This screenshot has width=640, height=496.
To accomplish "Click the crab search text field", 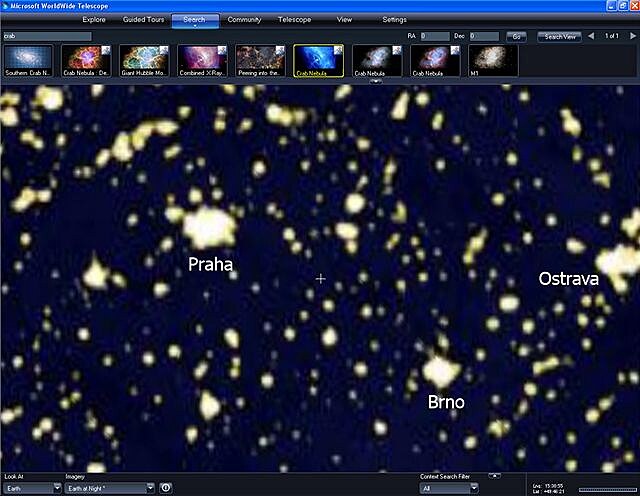I will click(x=46, y=36).
